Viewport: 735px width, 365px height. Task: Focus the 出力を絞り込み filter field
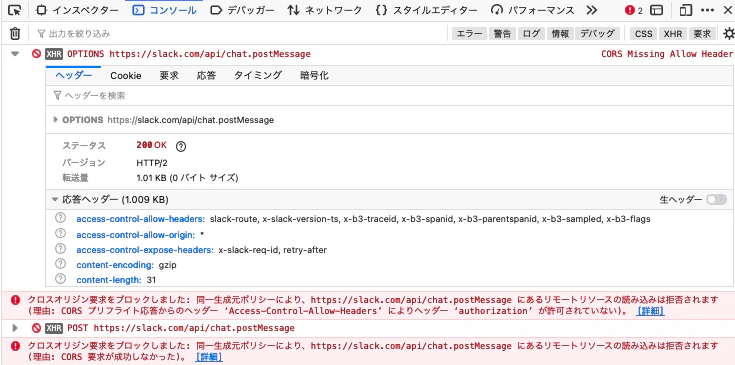point(239,33)
